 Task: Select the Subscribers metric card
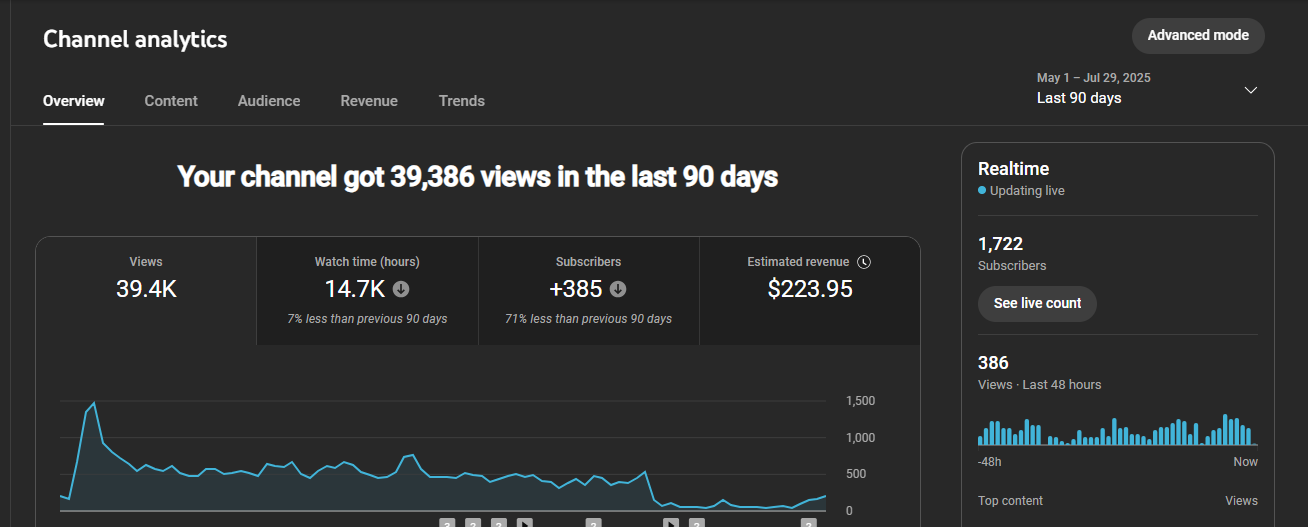point(588,291)
